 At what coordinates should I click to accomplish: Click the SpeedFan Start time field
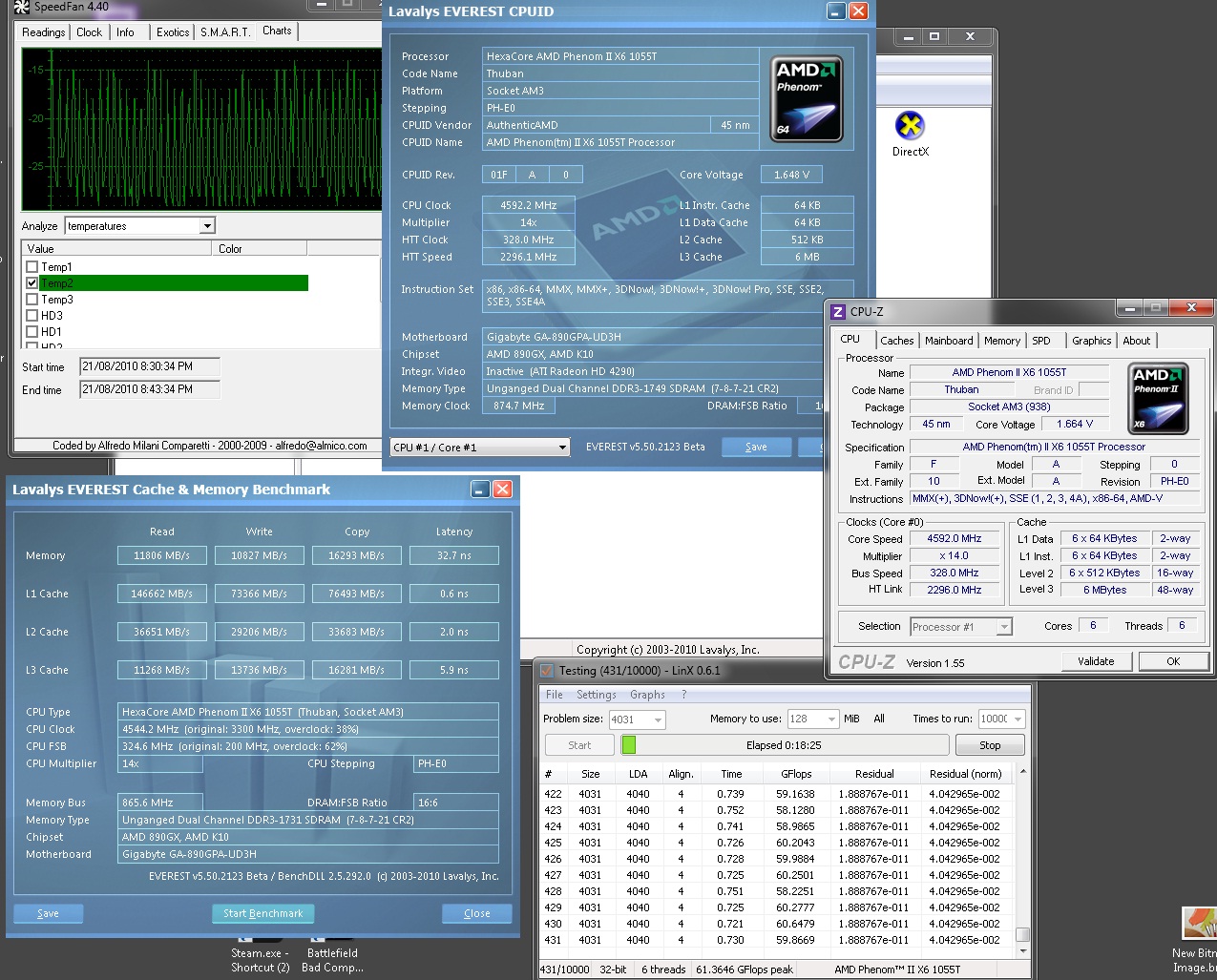(150, 366)
